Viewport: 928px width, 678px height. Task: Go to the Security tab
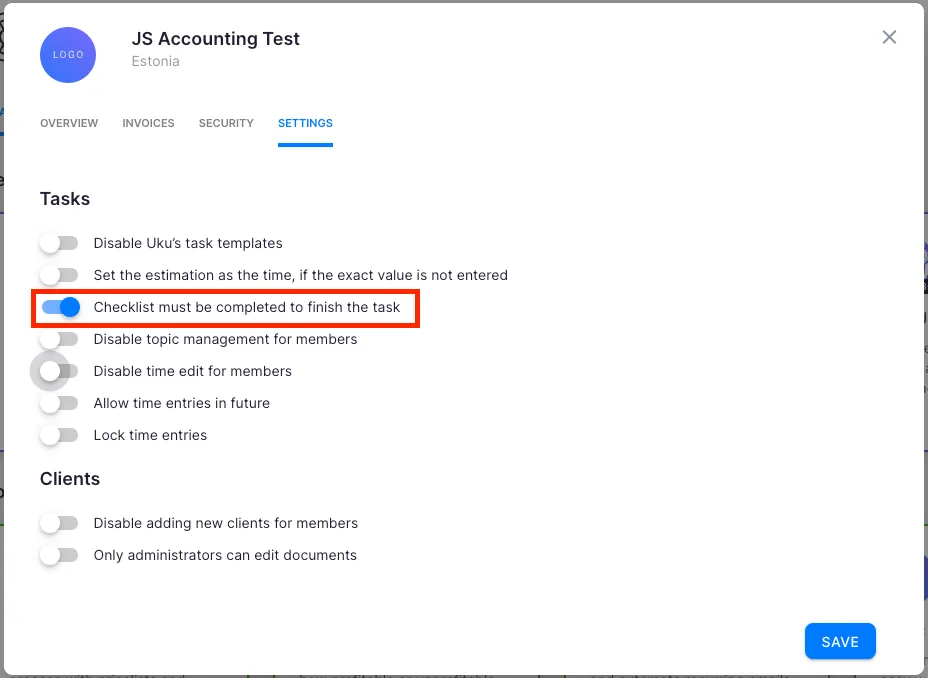(x=226, y=123)
